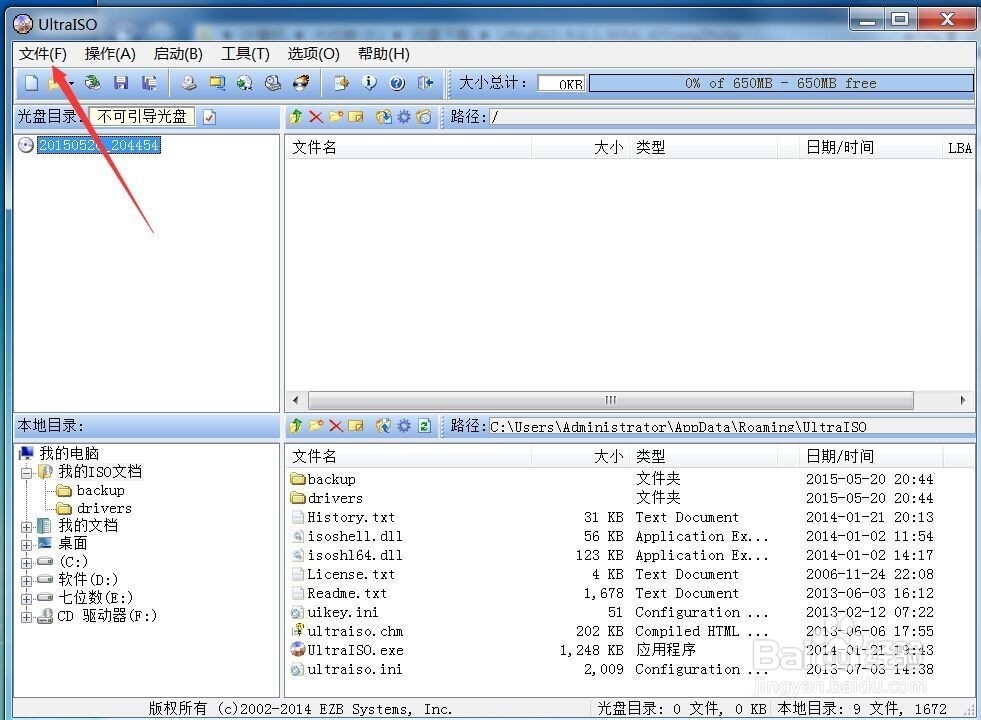Expand the CD 驱动器(F:) node
This screenshot has height=720, width=981.
click(x=26, y=617)
